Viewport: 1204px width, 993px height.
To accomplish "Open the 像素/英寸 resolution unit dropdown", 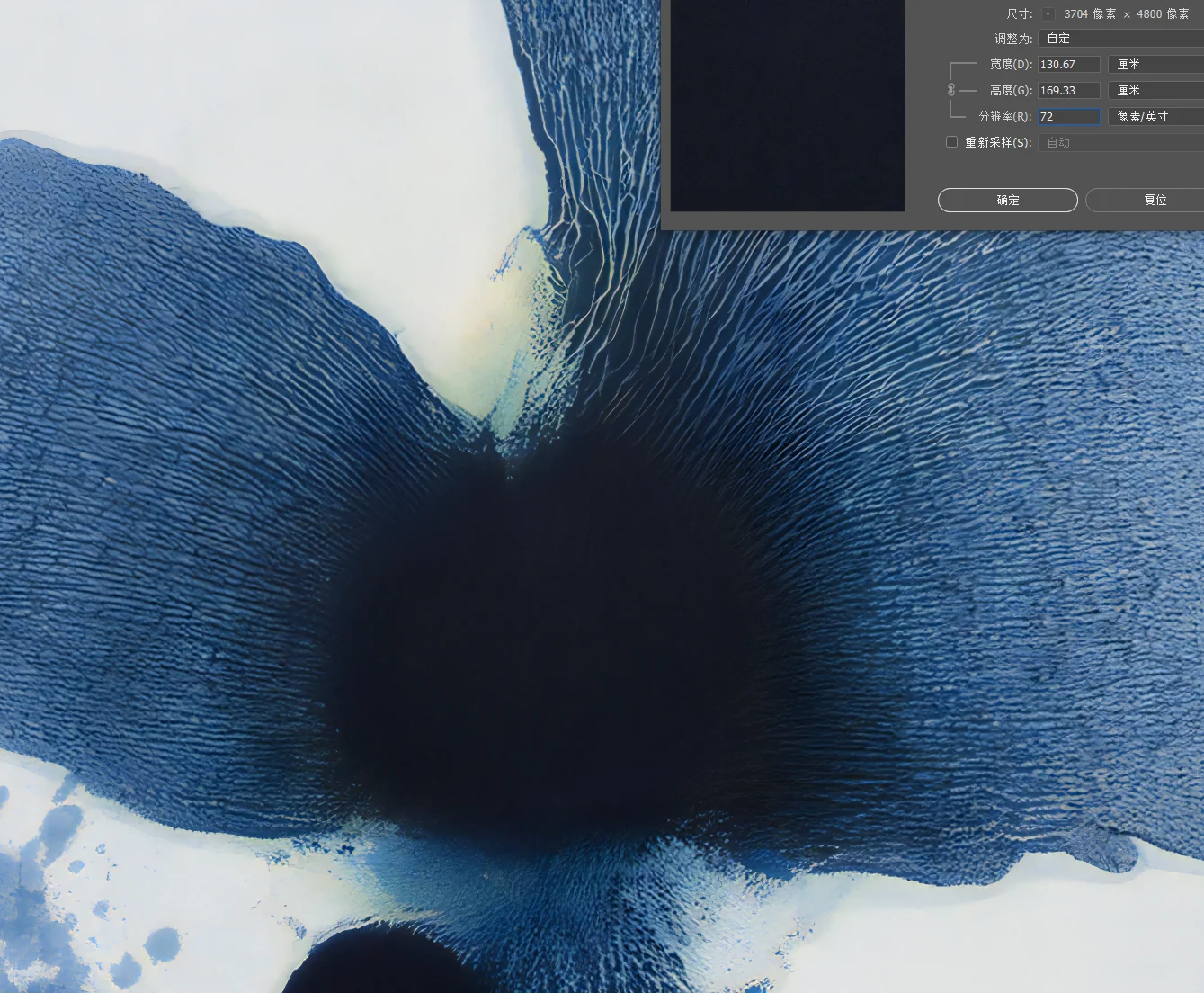I will [1155, 117].
